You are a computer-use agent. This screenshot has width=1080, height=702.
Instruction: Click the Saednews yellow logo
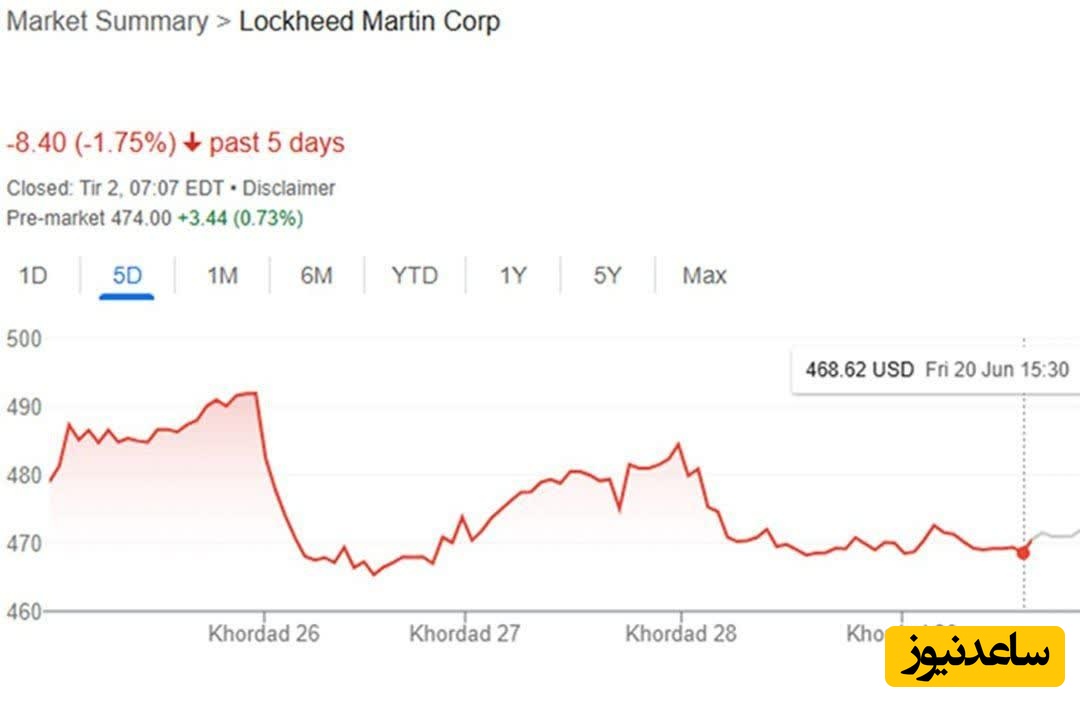pyautogui.click(x=974, y=655)
